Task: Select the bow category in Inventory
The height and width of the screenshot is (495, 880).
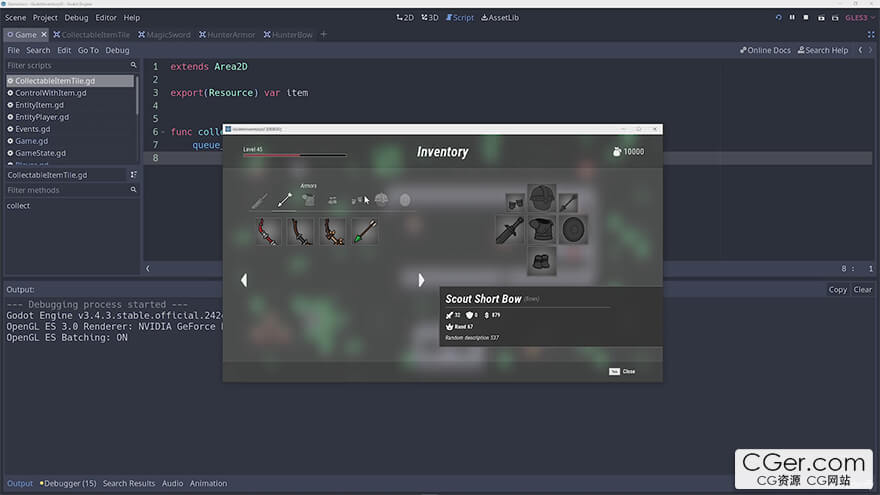Action: pyautogui.click(x=284, y=200)
